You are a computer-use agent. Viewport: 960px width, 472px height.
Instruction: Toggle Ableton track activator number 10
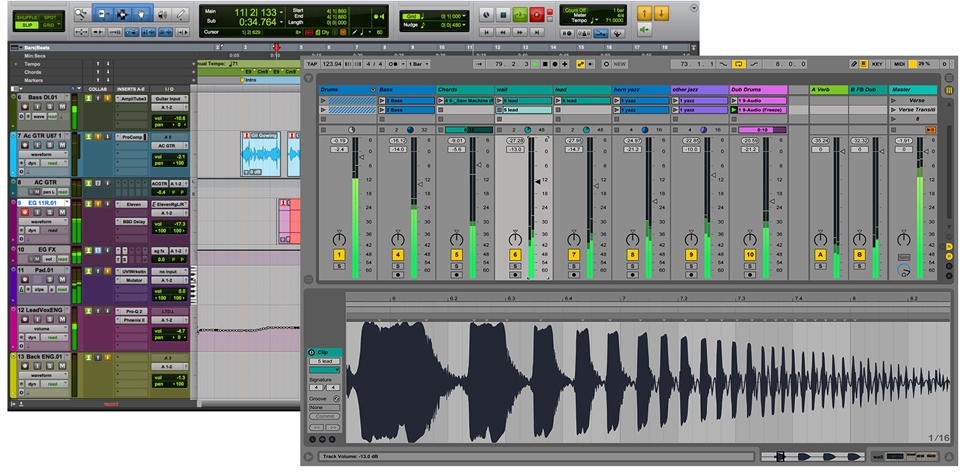750,255
